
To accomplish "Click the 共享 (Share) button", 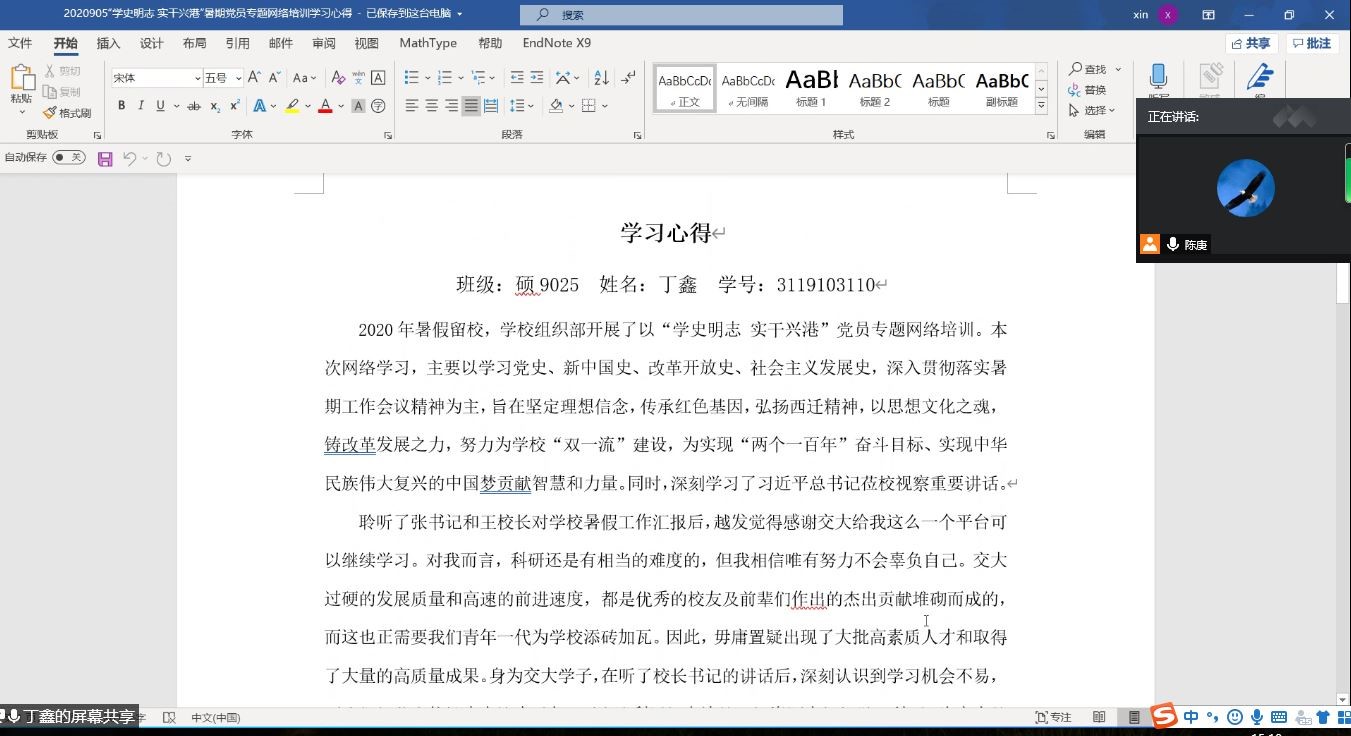I will pos(1251,43).
